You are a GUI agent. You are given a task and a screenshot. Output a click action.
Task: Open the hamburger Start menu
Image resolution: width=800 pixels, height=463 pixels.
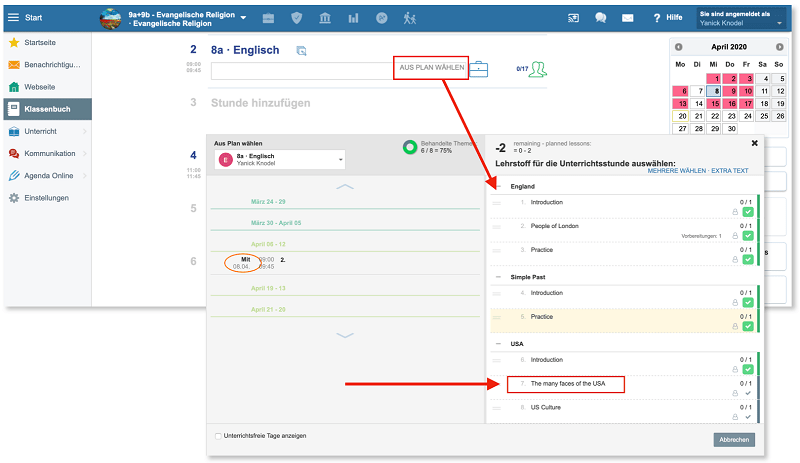pos(13,17)
